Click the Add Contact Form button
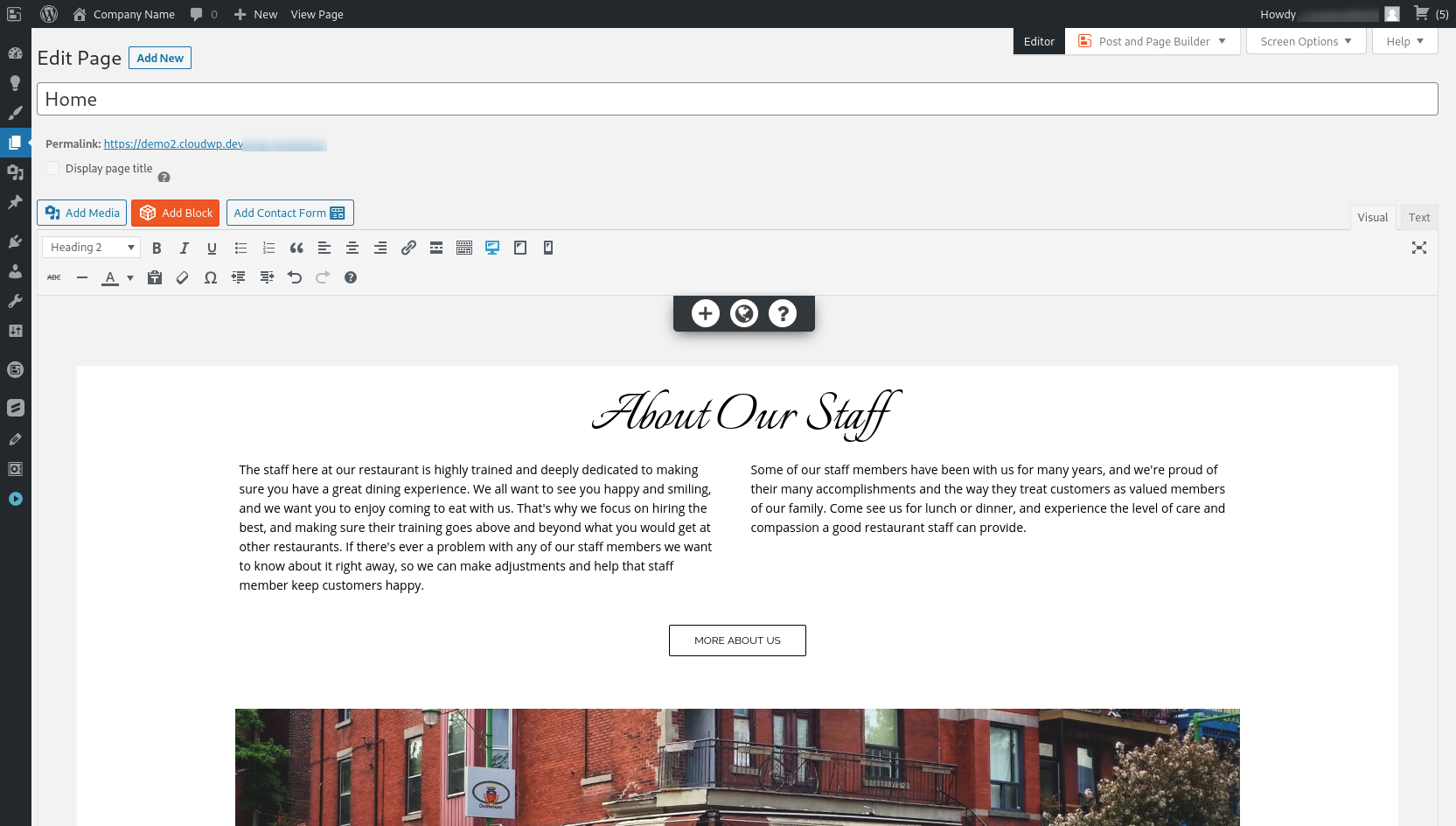 (x=289, y=213)
